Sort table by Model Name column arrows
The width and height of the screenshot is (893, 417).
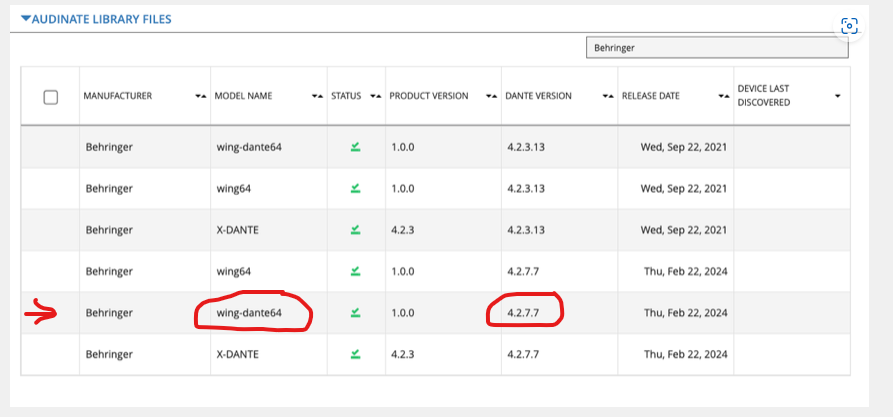(x=317, y=96)
